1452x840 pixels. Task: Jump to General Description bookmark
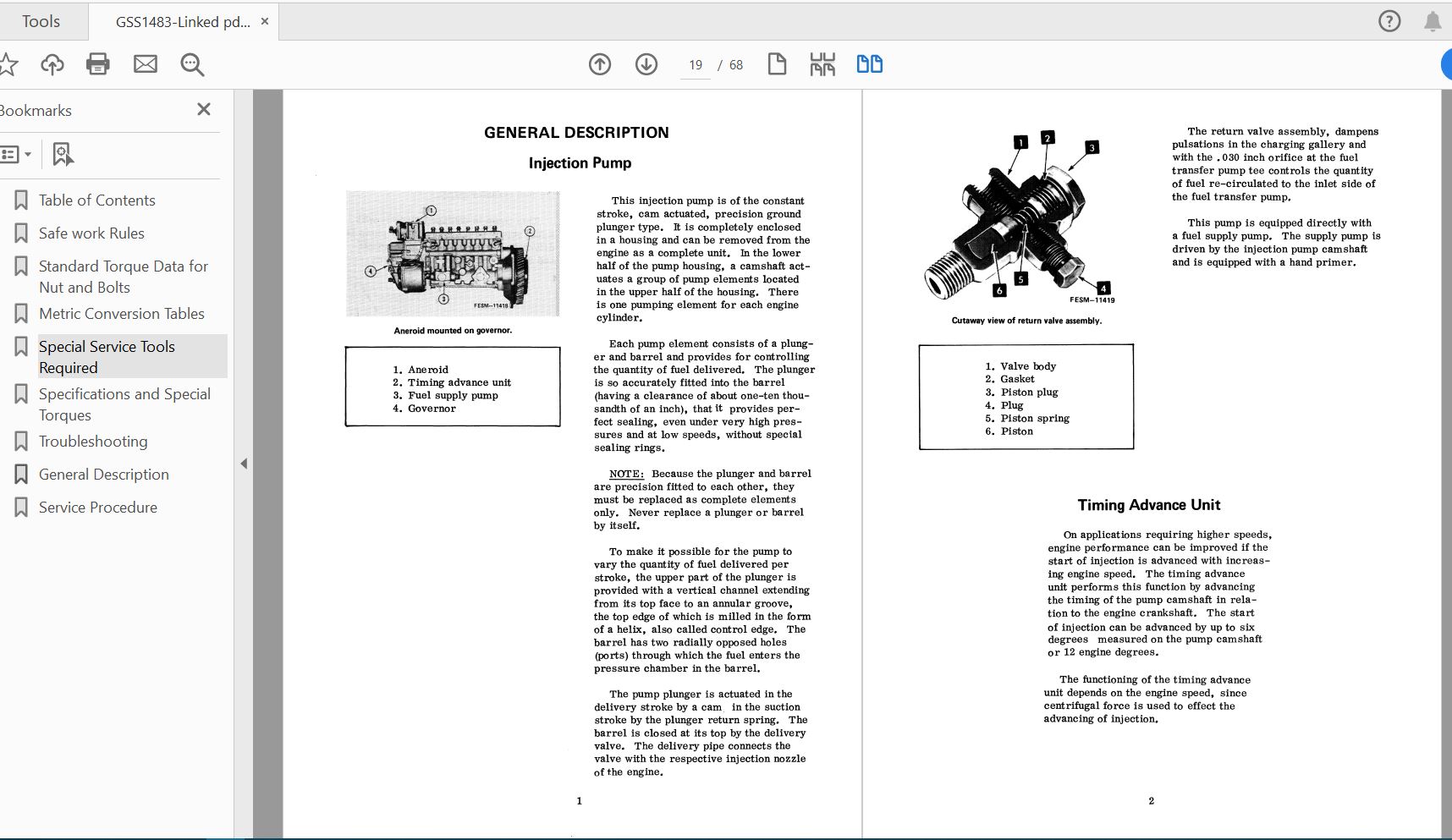(x=104, y=475)
